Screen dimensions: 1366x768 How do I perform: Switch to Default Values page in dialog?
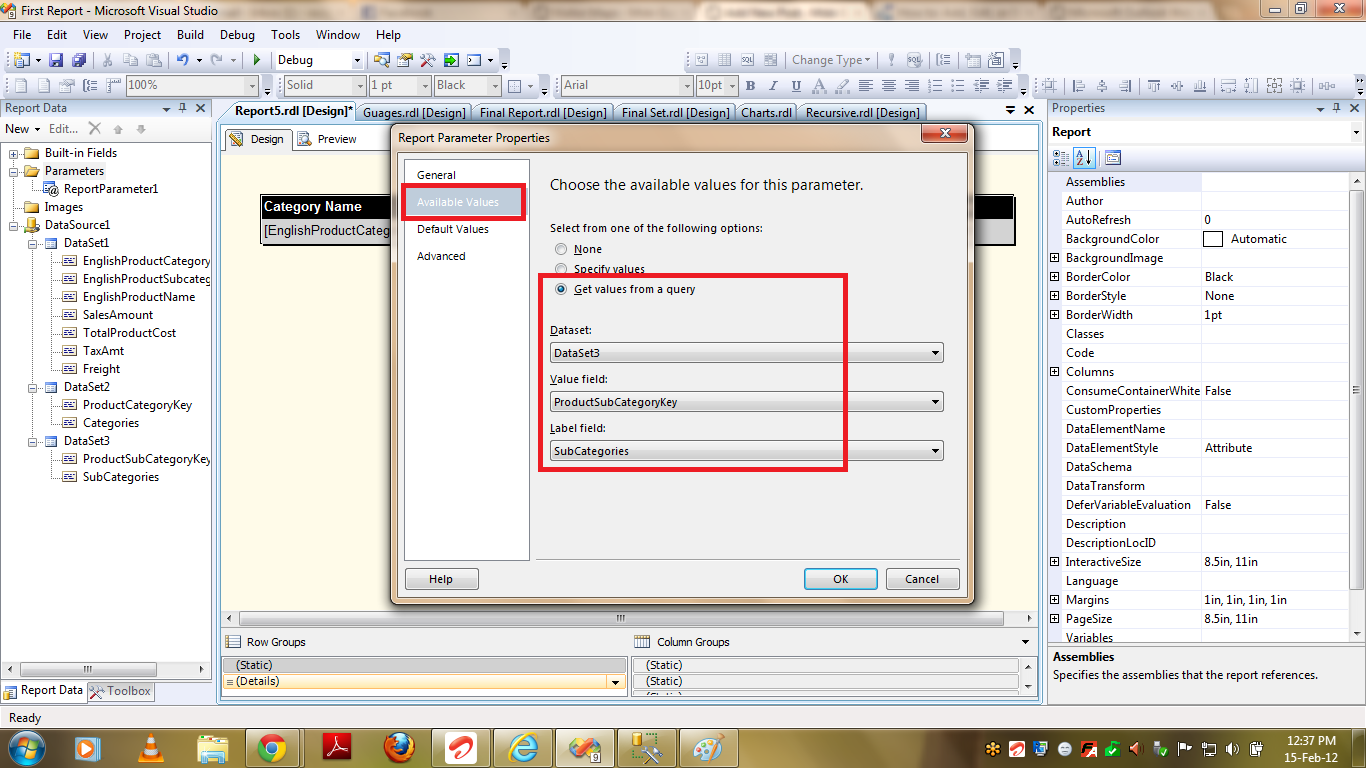(453, 229)
